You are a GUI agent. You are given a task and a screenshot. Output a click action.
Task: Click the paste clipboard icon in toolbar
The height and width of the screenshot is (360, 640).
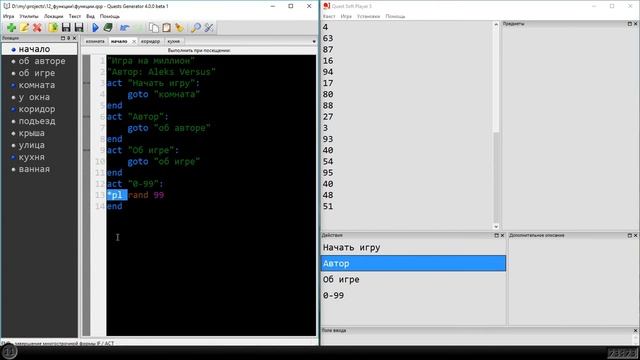[167, 27]
